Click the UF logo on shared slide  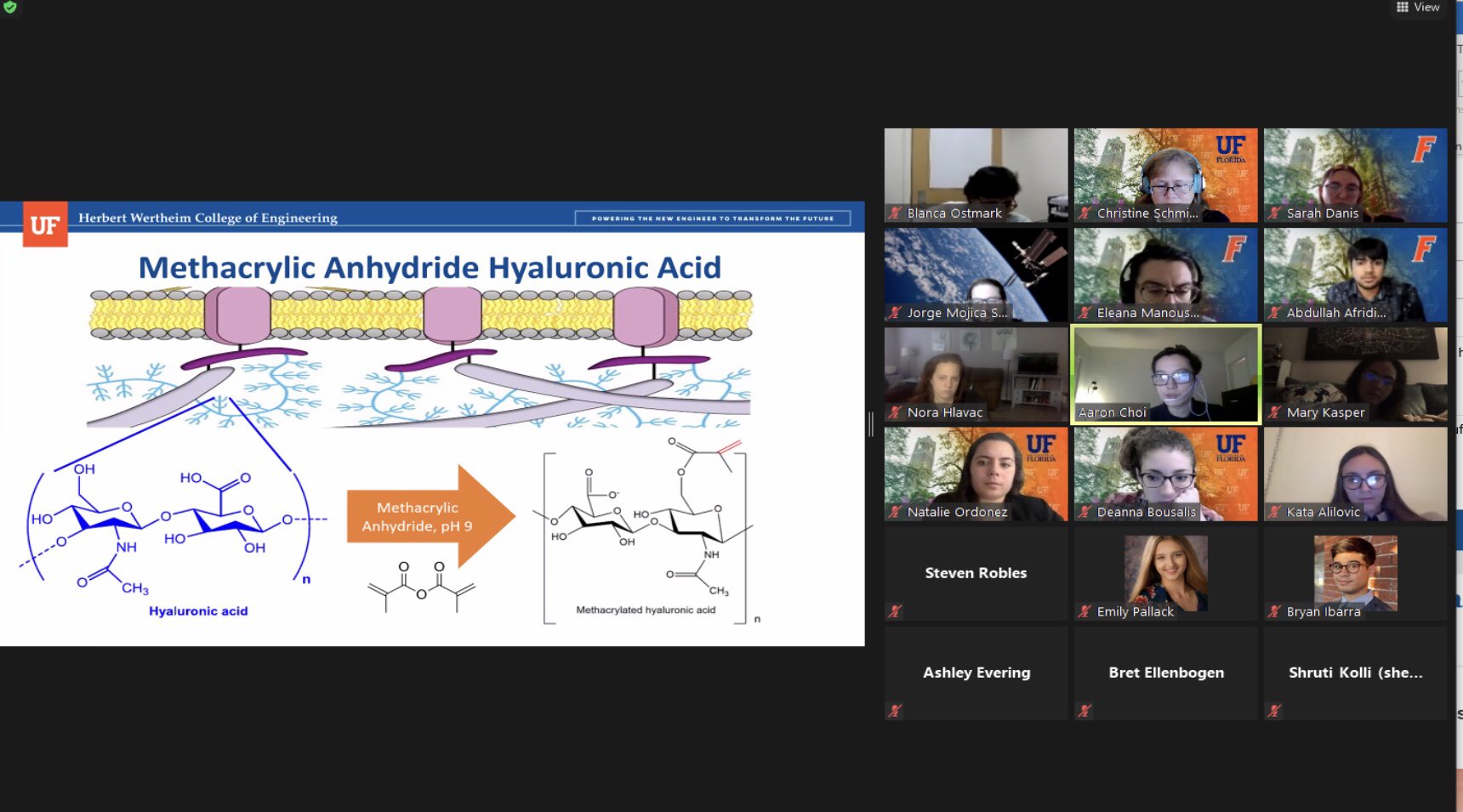pyautogui.click(x=45, y=225)
